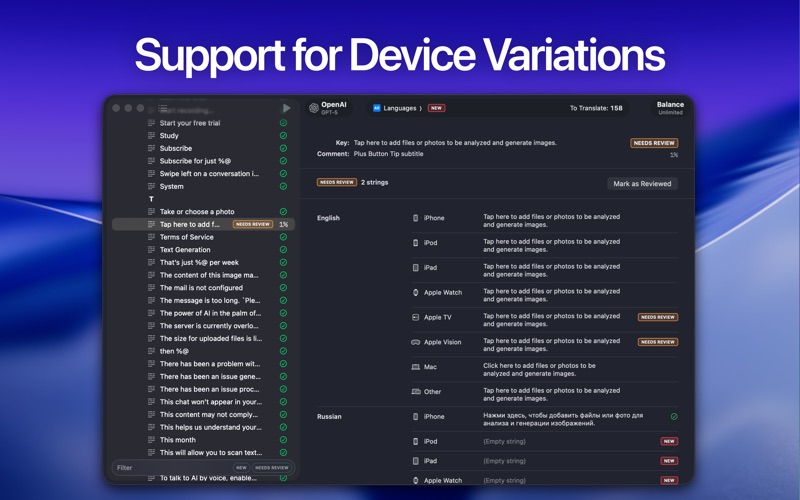The width and height of the screenshot is (800, 500).
Task: Click the NEW badge beside Languages
Action: 436,108
